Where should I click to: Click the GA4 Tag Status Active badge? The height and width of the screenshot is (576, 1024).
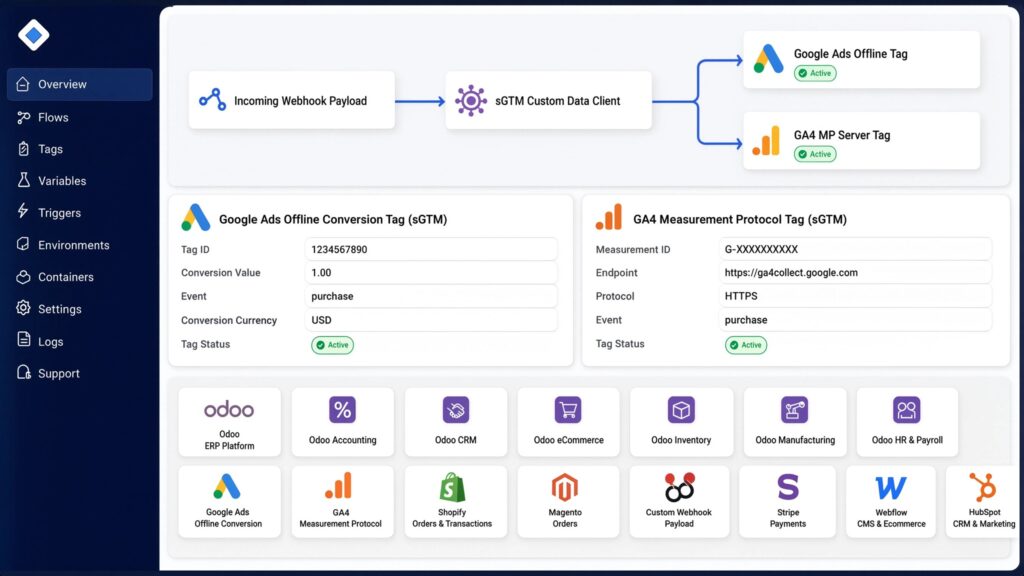(746, 345)
